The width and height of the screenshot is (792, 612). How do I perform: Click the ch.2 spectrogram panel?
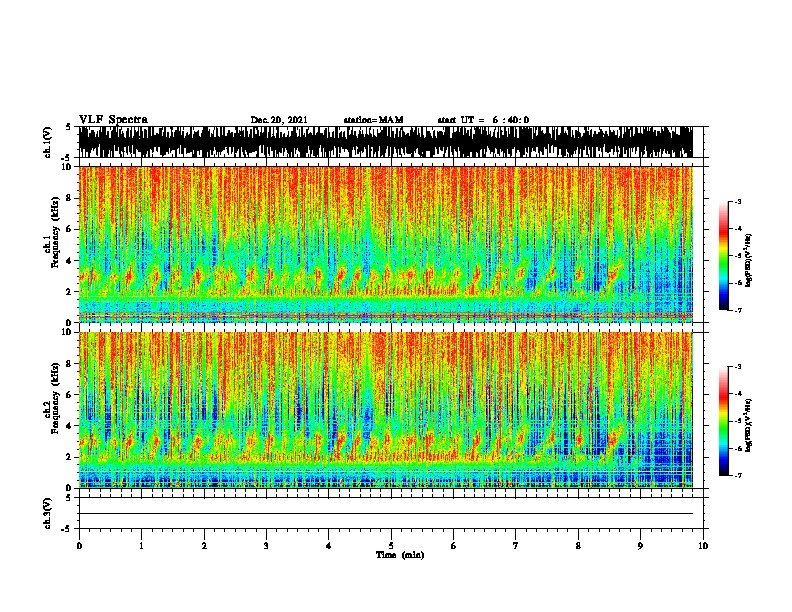click(x=386, y=410)
